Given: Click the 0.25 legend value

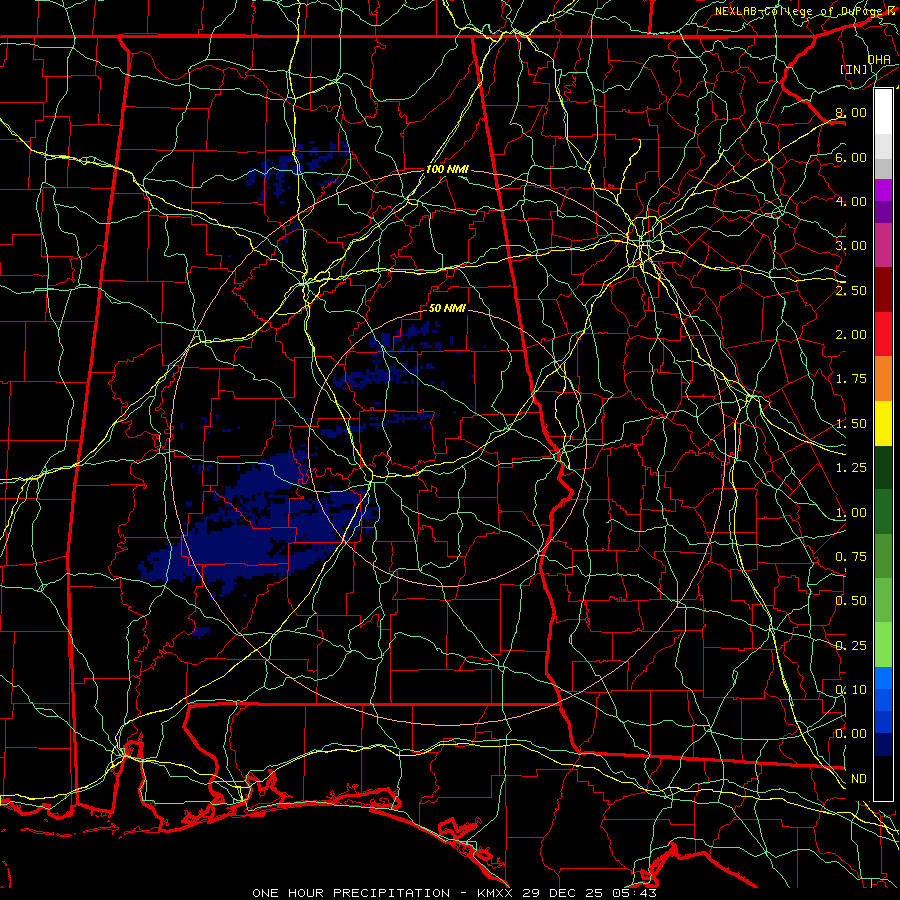Looking at the screenshot, I should click(851, 646).
